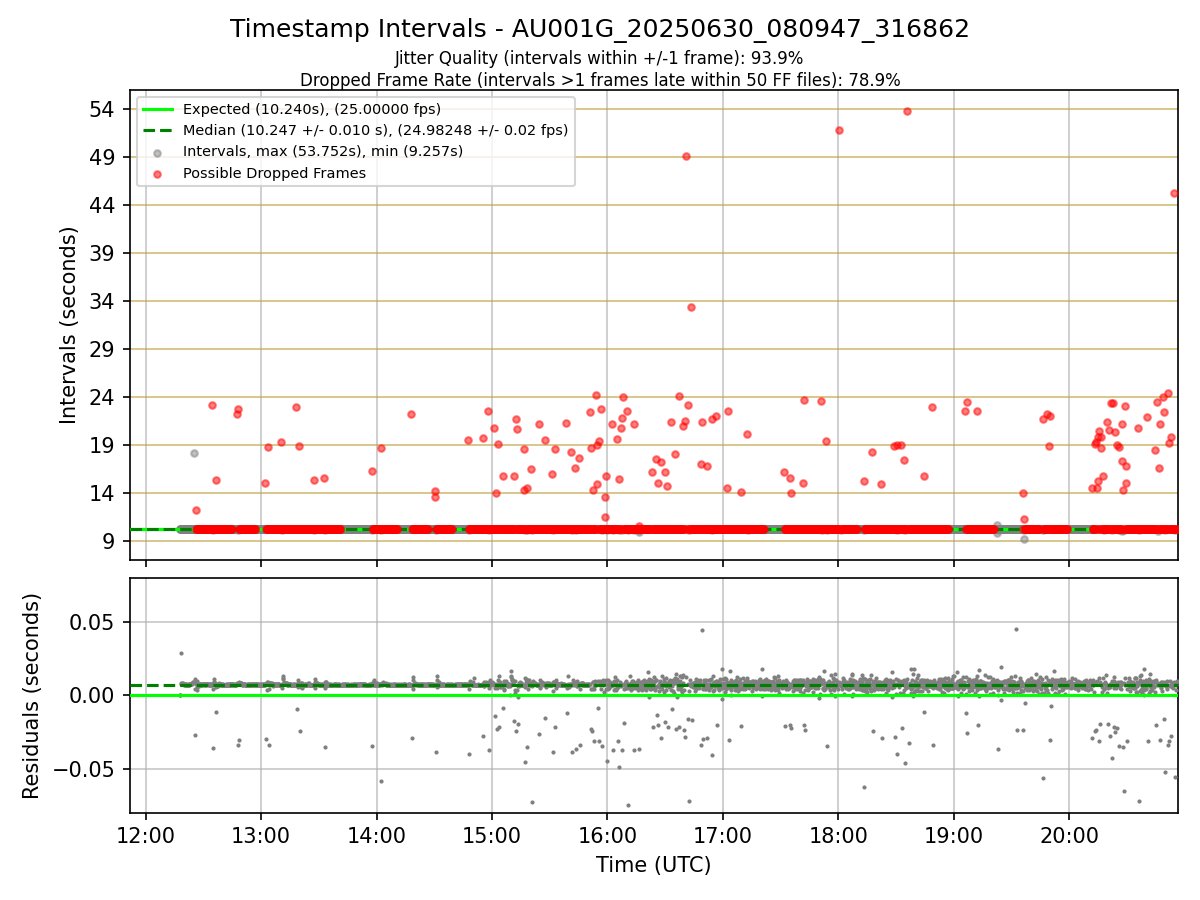Select the 'Dropped Frame Rate' 78.9% subtitle line
The height and width of the screenshot is (900, 1200).
pyautogui.click(x=600, y=79)
